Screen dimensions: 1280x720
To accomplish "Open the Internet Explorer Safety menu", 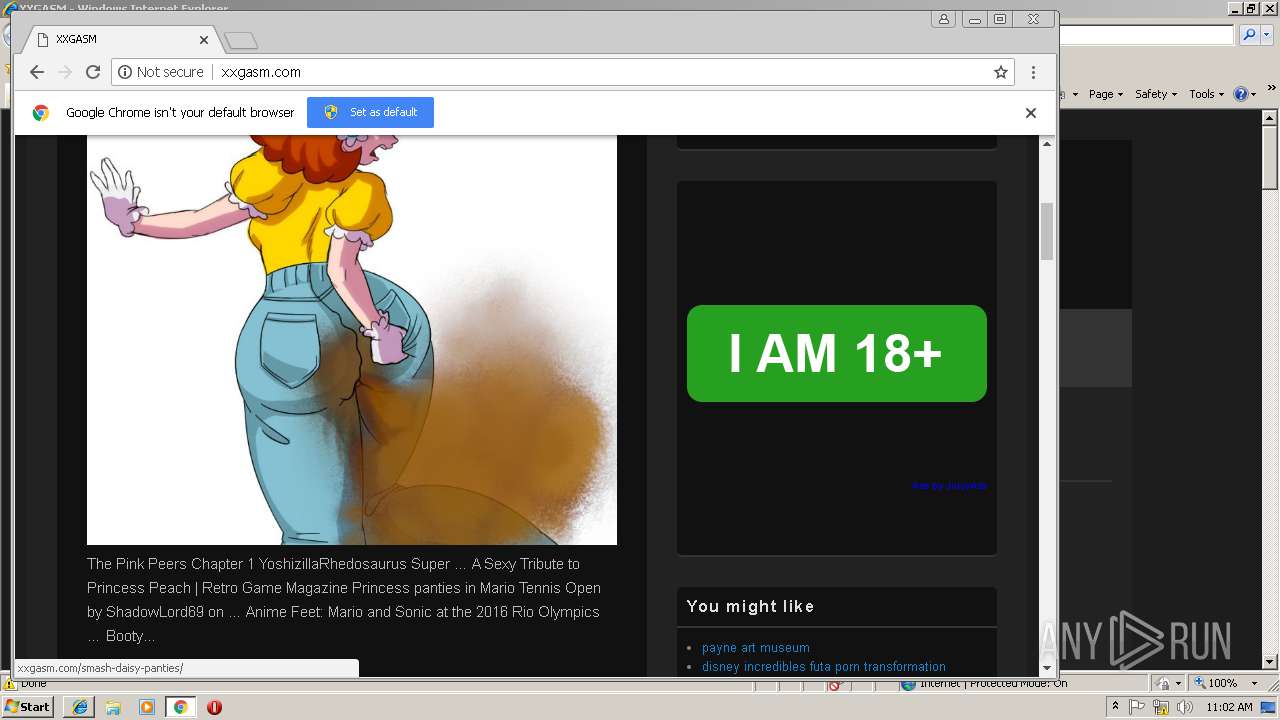I will tap(1155, 94).
